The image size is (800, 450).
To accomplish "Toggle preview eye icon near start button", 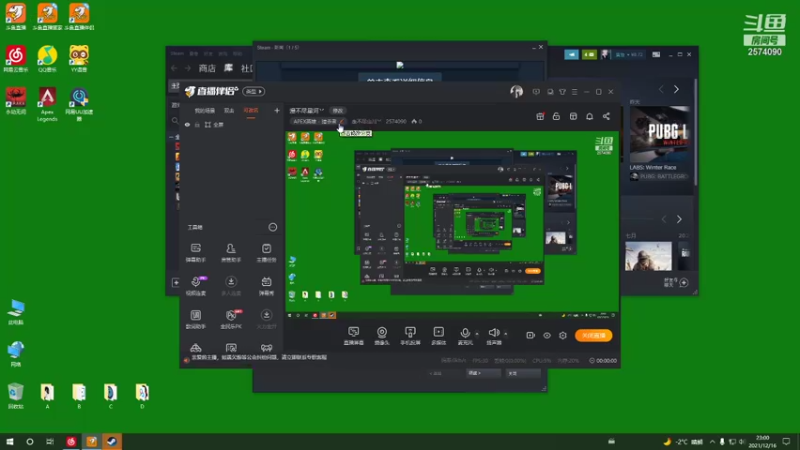I will point(546,335).
